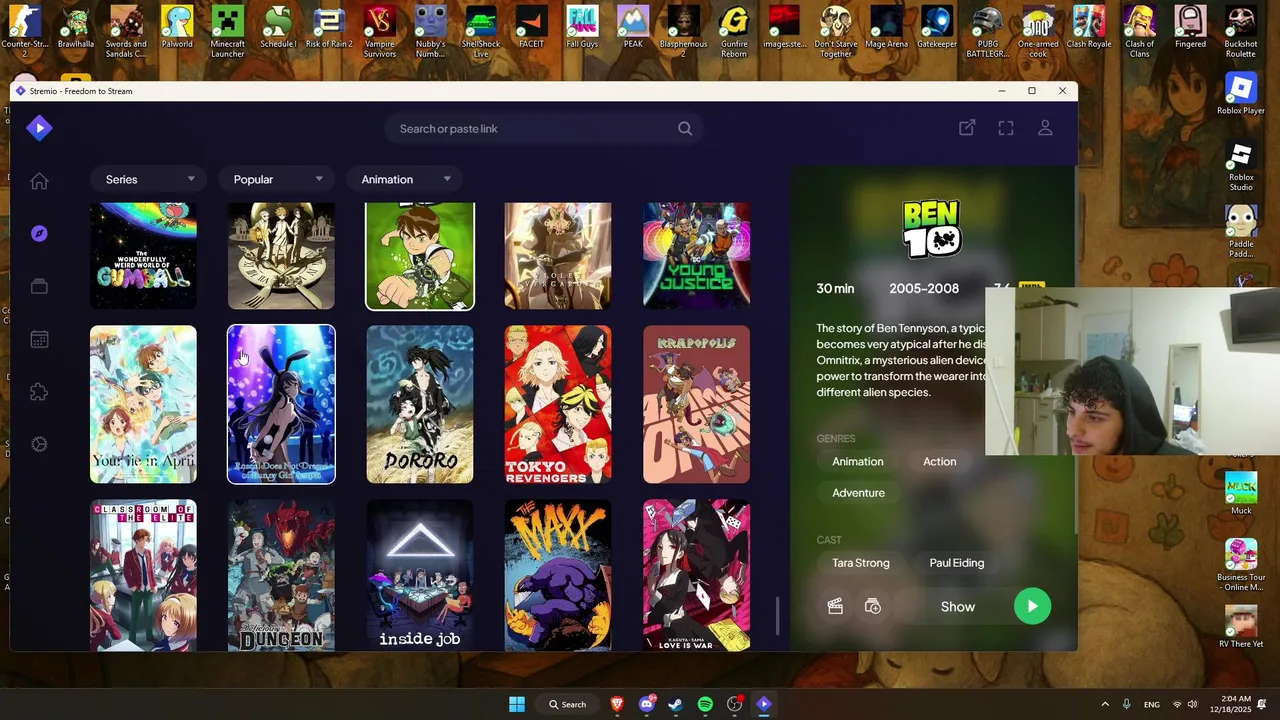The height and width of the screenshot is (720, 1280).
Task: Expand the Popular sort dropdown
Action: click(x=277, y=179)
